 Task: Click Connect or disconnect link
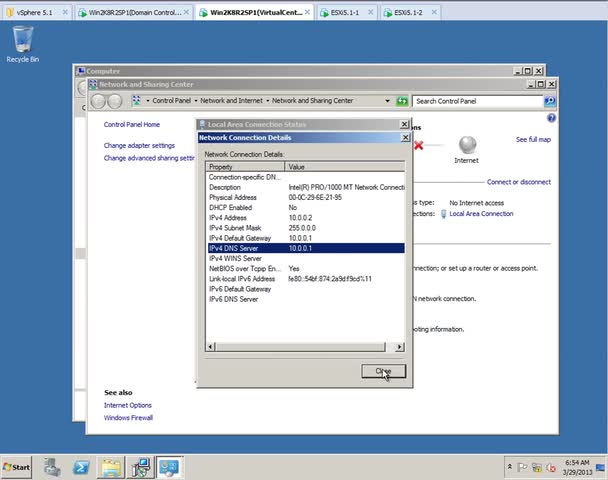(x=519, y=182)
